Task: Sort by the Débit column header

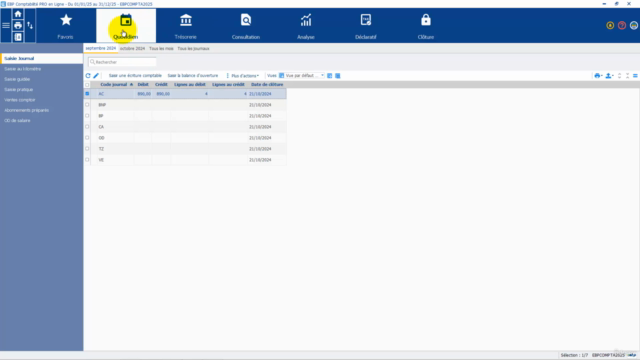Action: pos(143,84)
